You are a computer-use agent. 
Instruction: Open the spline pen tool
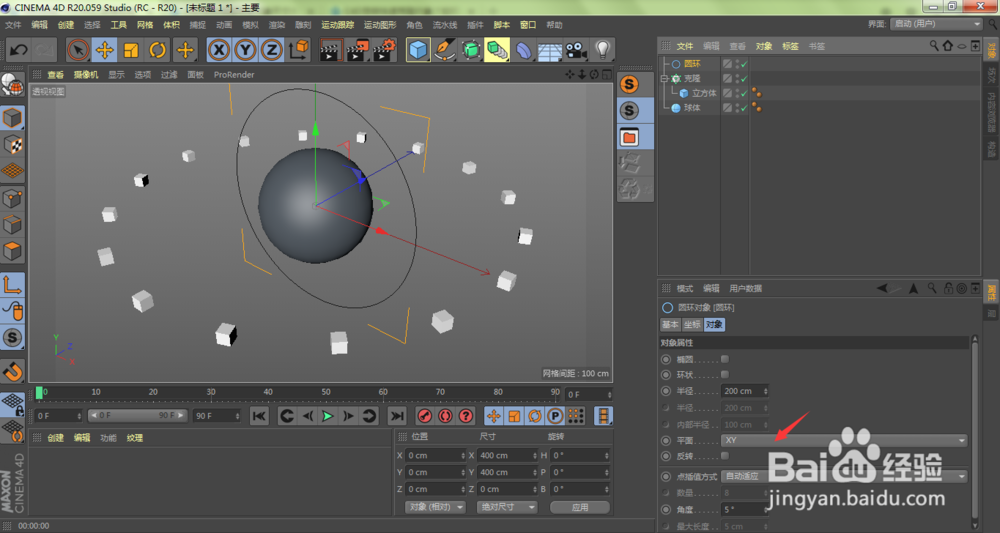tap(445, 50)
